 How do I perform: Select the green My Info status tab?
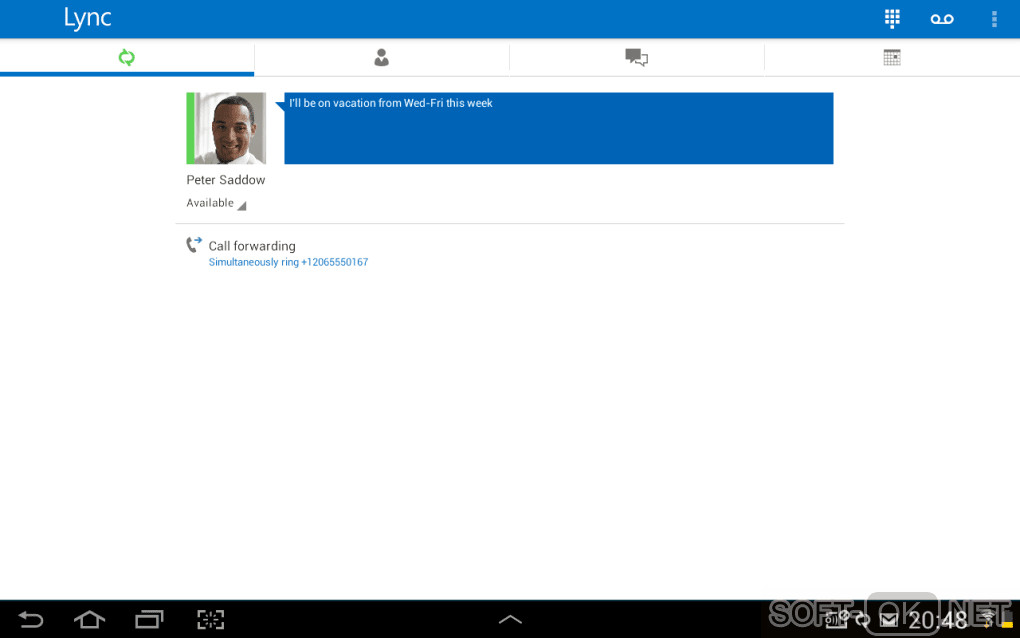click(x=127, y=58)
